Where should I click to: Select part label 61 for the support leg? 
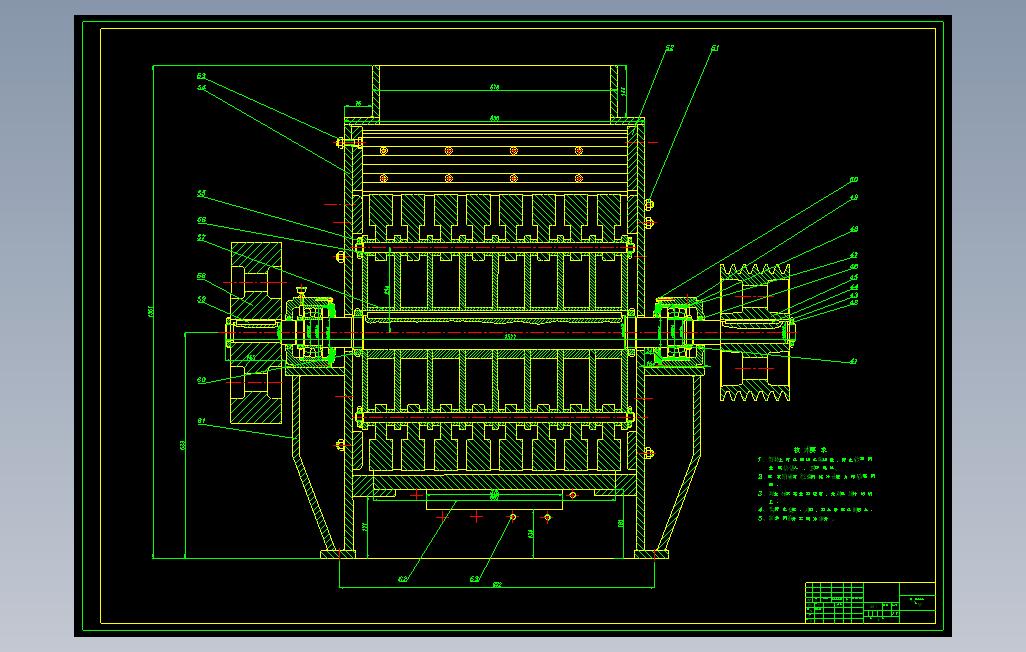202,422
